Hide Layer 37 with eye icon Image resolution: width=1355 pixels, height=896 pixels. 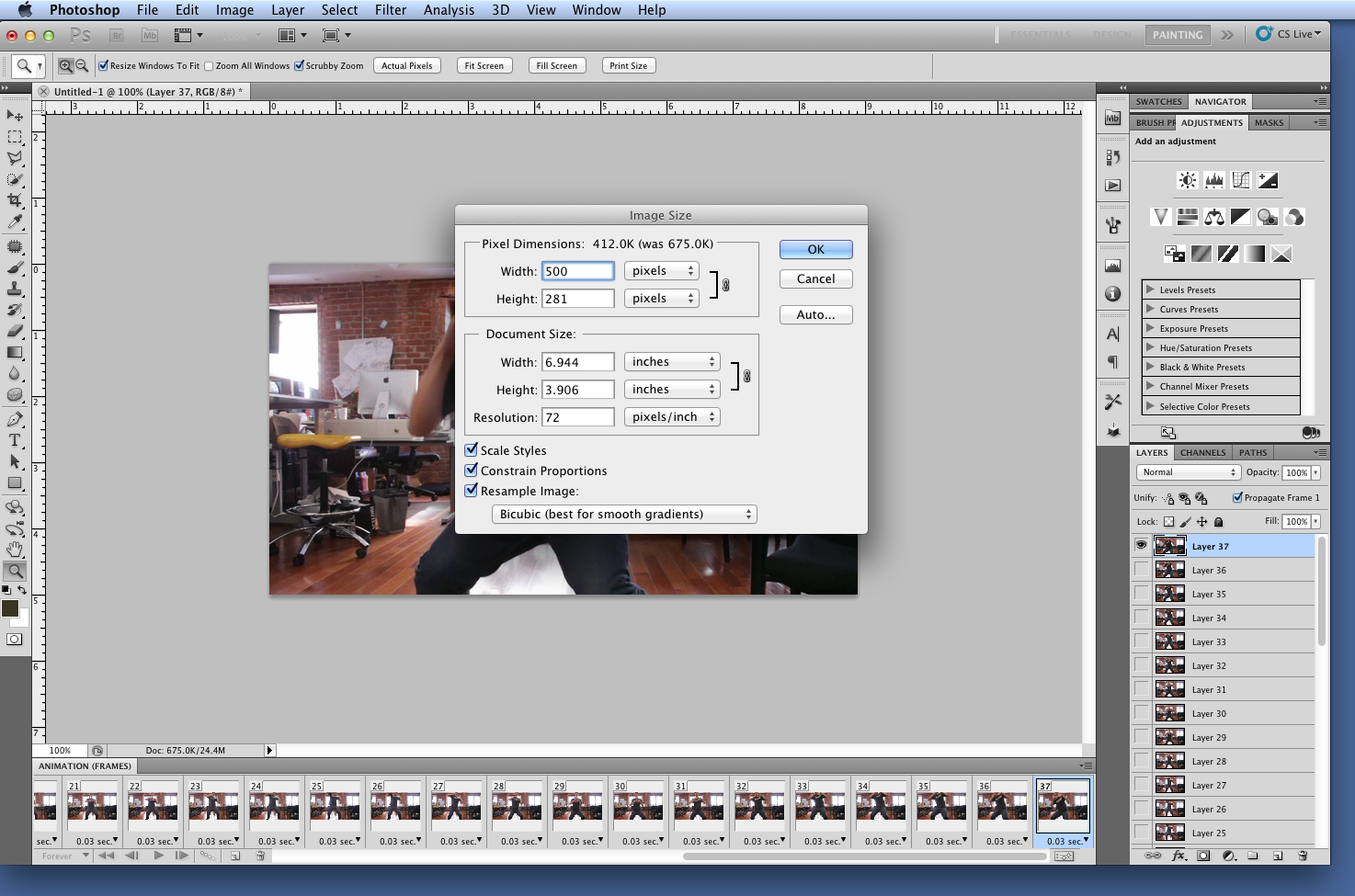1141,546
